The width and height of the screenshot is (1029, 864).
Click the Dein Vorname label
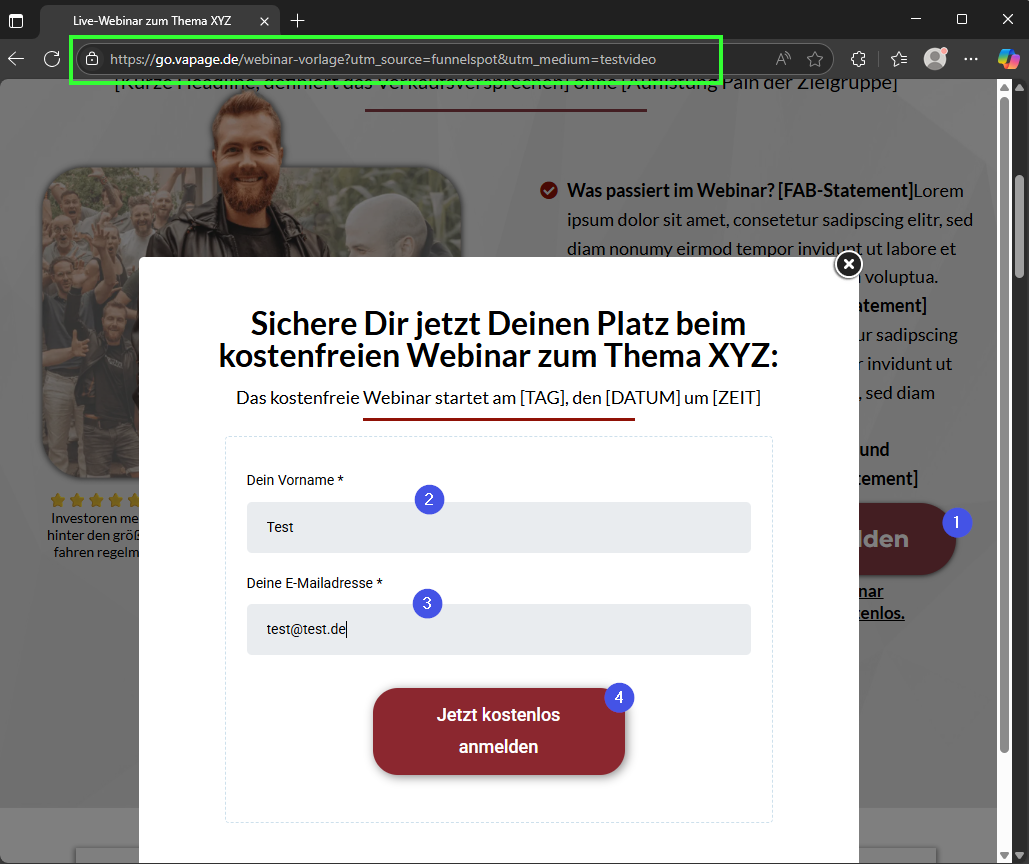point(295,480)
